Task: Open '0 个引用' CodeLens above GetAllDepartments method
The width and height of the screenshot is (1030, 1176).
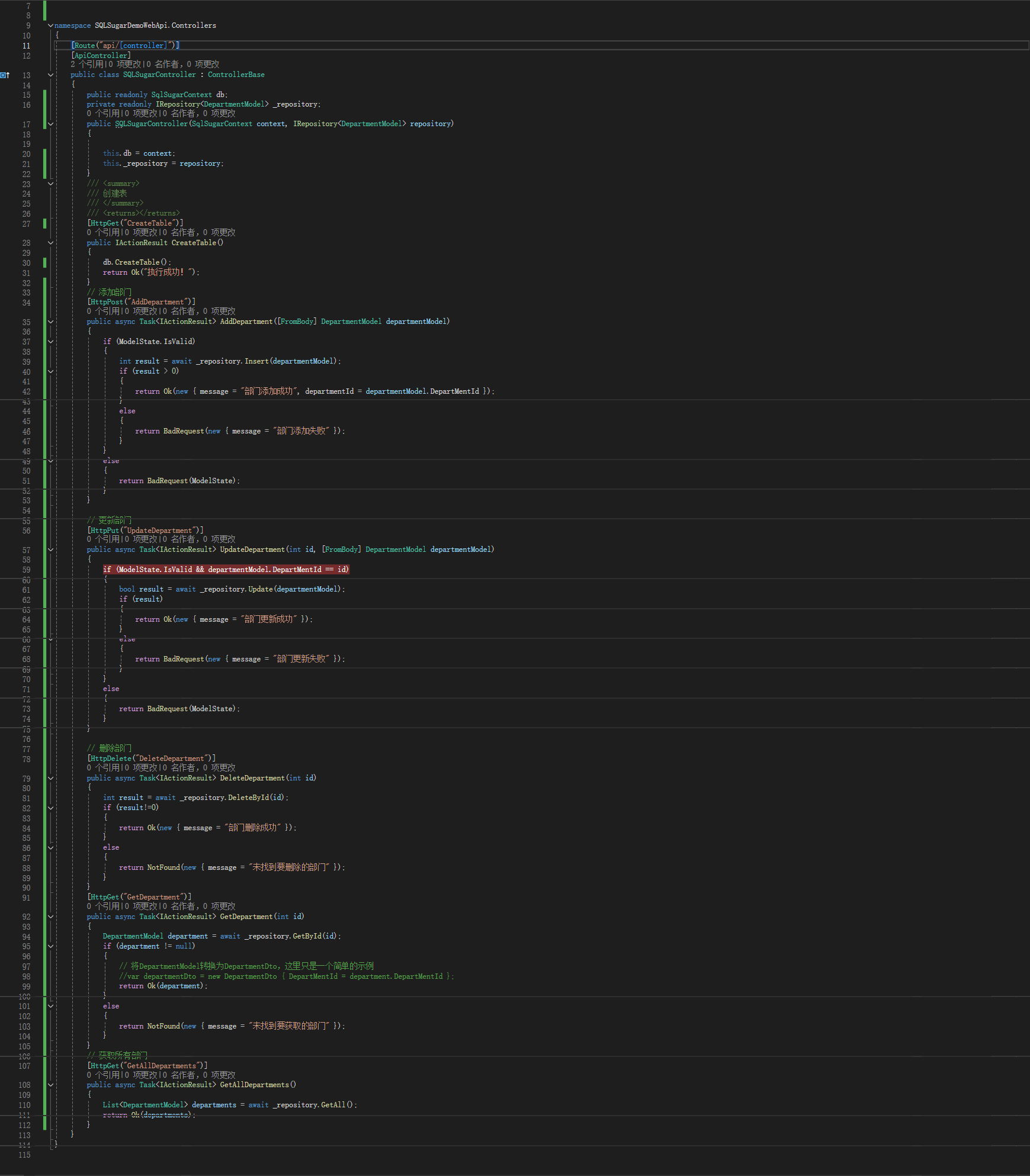Action: (103, 1075)
